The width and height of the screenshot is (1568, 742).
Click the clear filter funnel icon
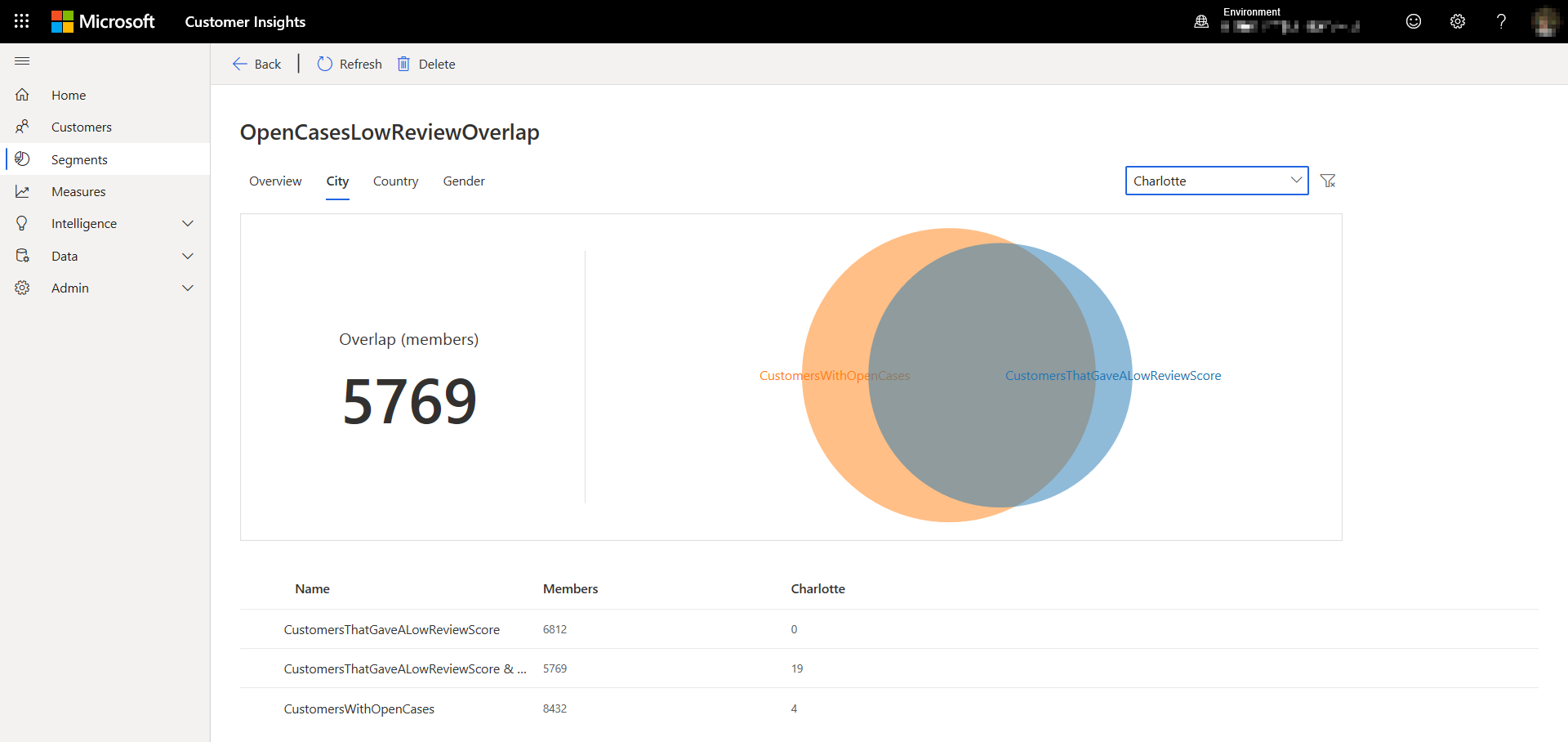(x=1328, y=181)
